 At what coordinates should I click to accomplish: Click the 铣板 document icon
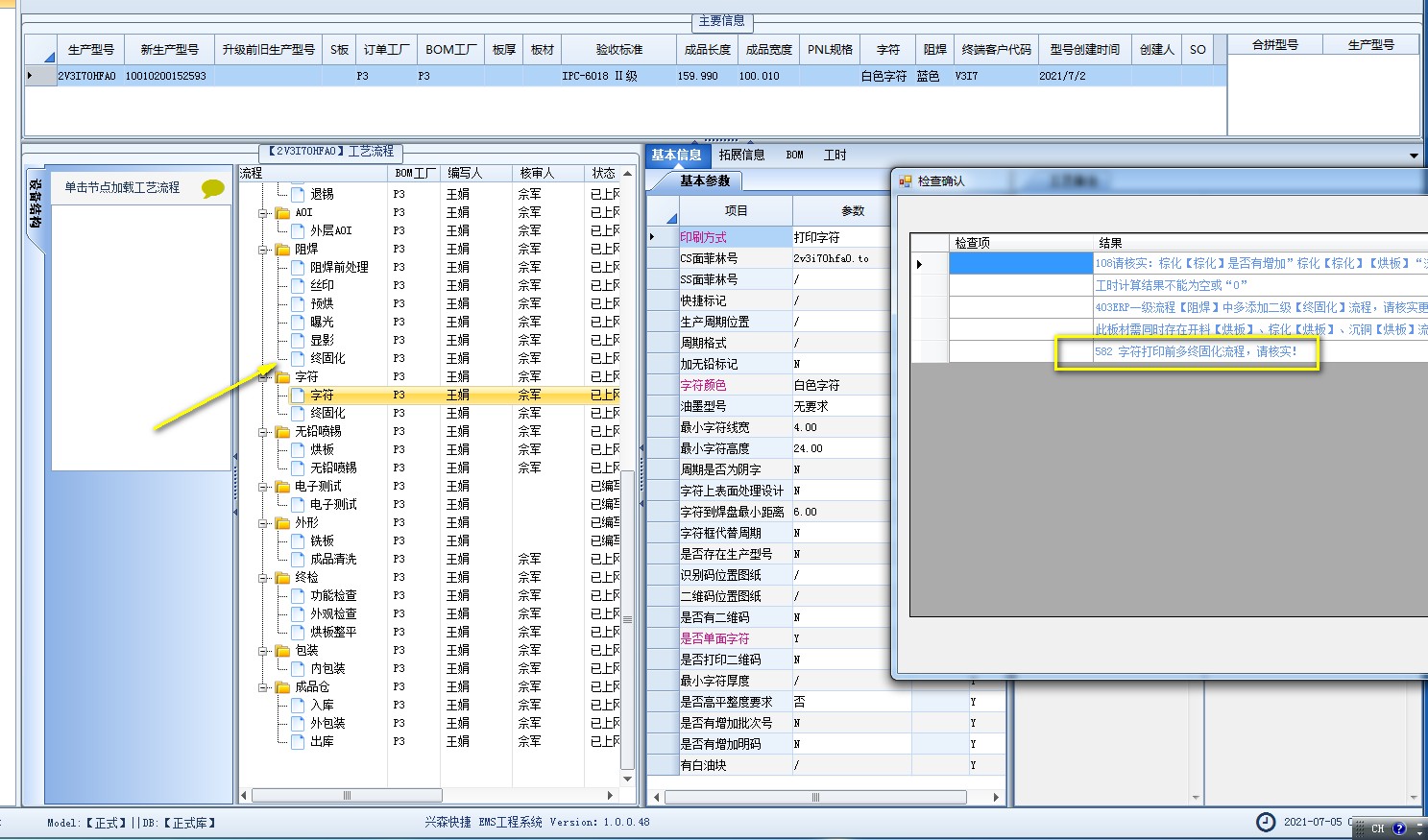click(298, 540)
